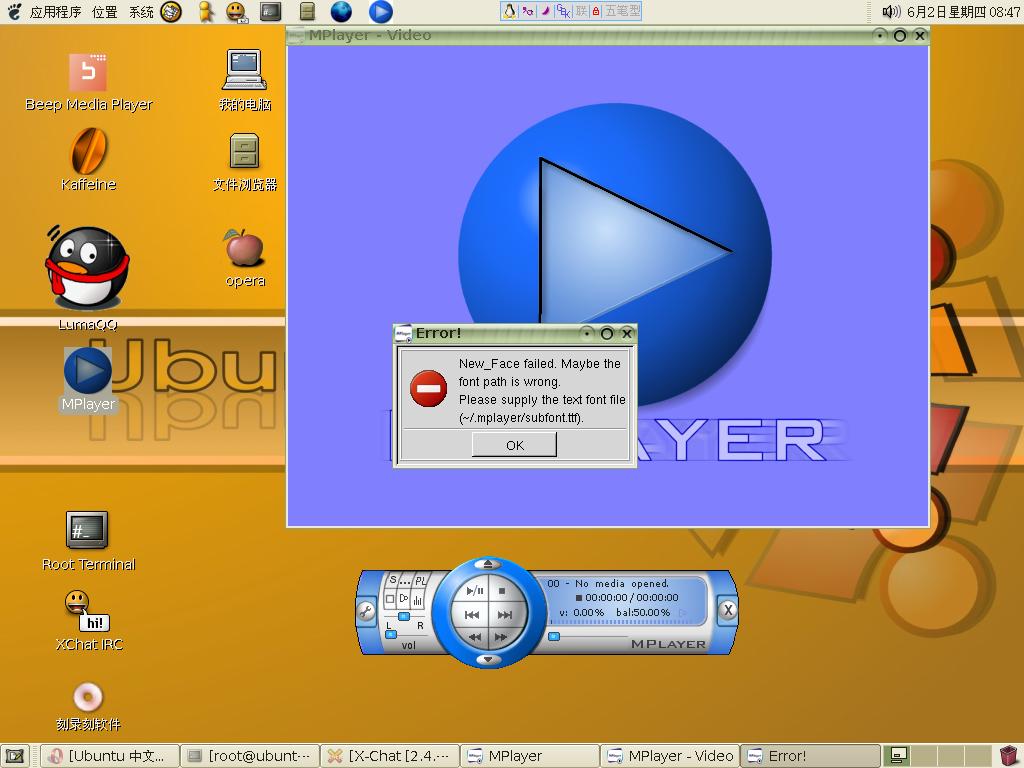Viewport: 1024px width, 768px height.
Task: Open XChat IRC desktop icon
Action: click(88, 620)
